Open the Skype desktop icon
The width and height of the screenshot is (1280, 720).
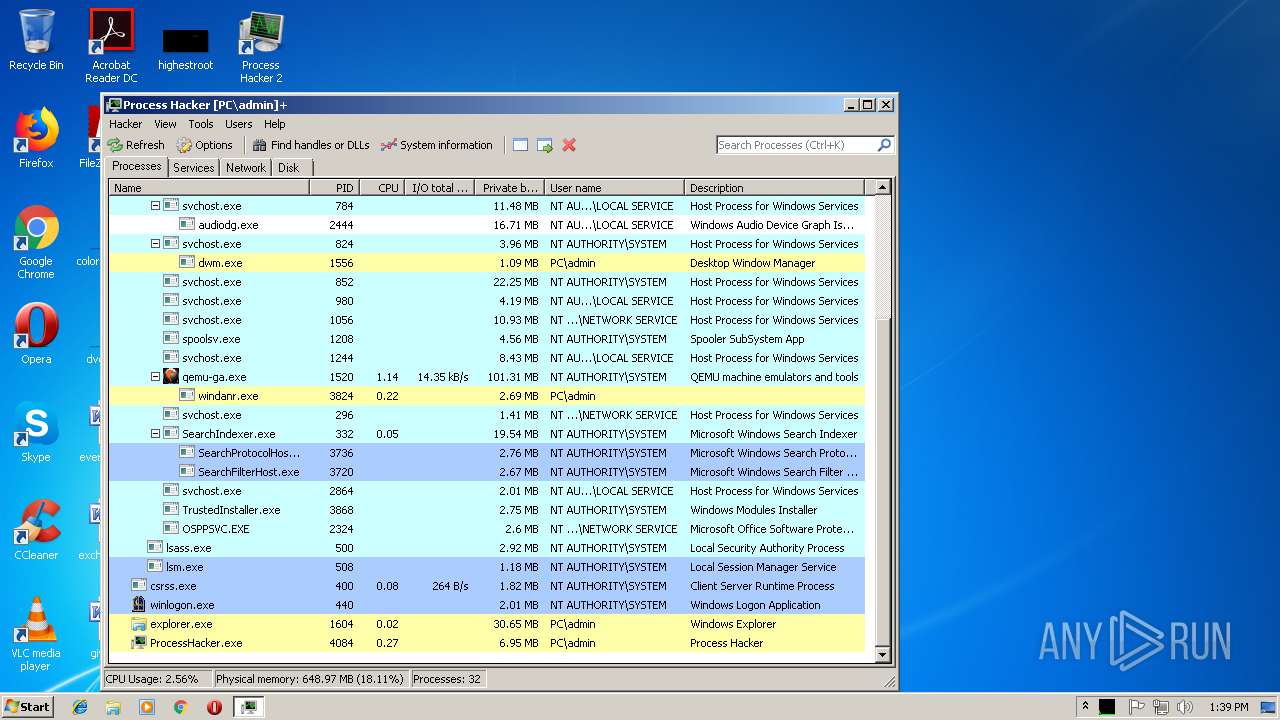[36, 432]
